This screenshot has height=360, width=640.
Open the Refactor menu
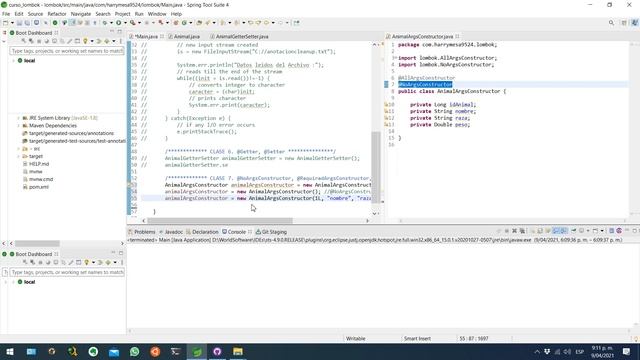57,14
